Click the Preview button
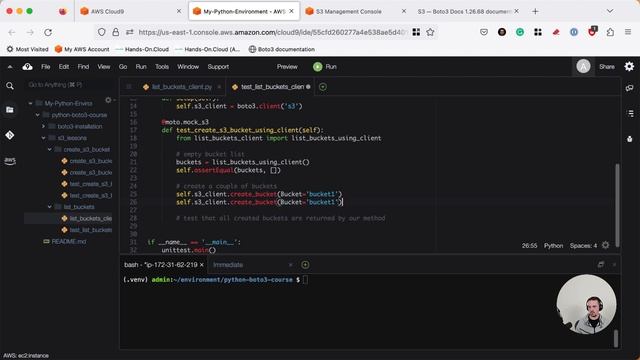Screen dimensions: 640x360 pyautogui.click(x=287, y=67)
